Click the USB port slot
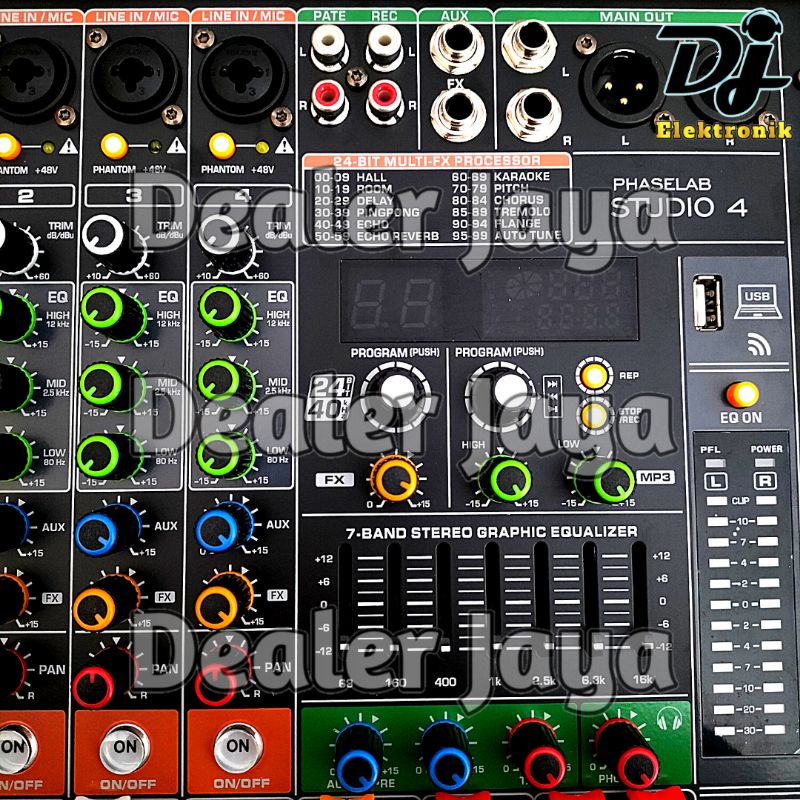Image resolution: width=800 pixels, height=800 pixels. pyautogui.click(x=708, y=302)
